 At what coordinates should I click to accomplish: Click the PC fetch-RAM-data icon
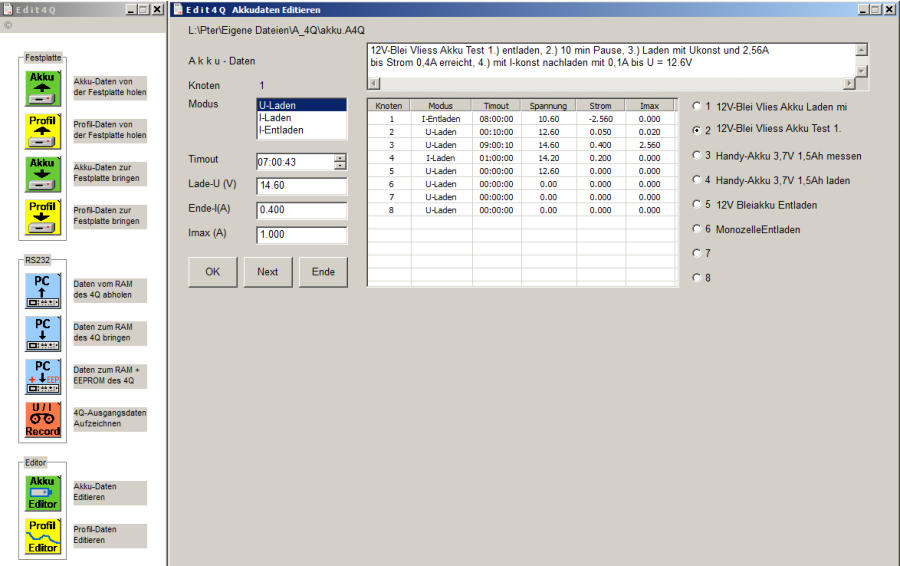(42, 291)
